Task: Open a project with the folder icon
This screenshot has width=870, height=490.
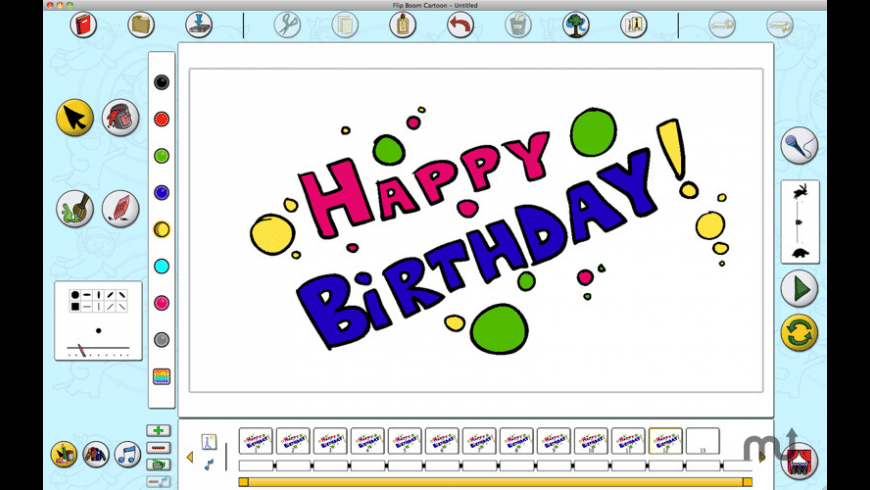Action: pyautogui.click(x=141, y=25)
